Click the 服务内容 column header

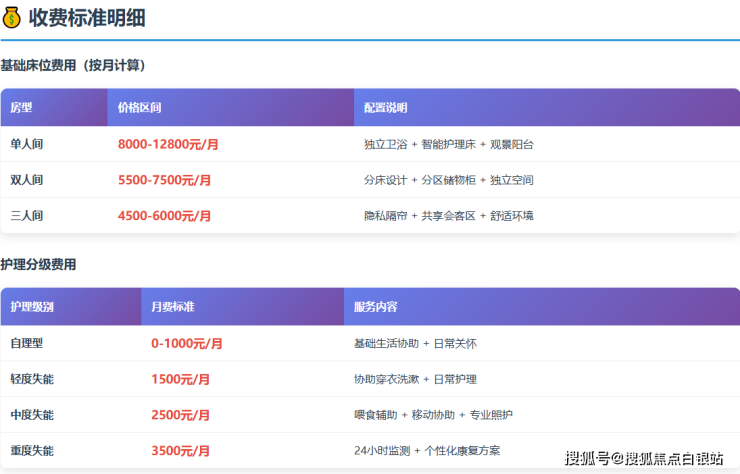click(375, 307)
